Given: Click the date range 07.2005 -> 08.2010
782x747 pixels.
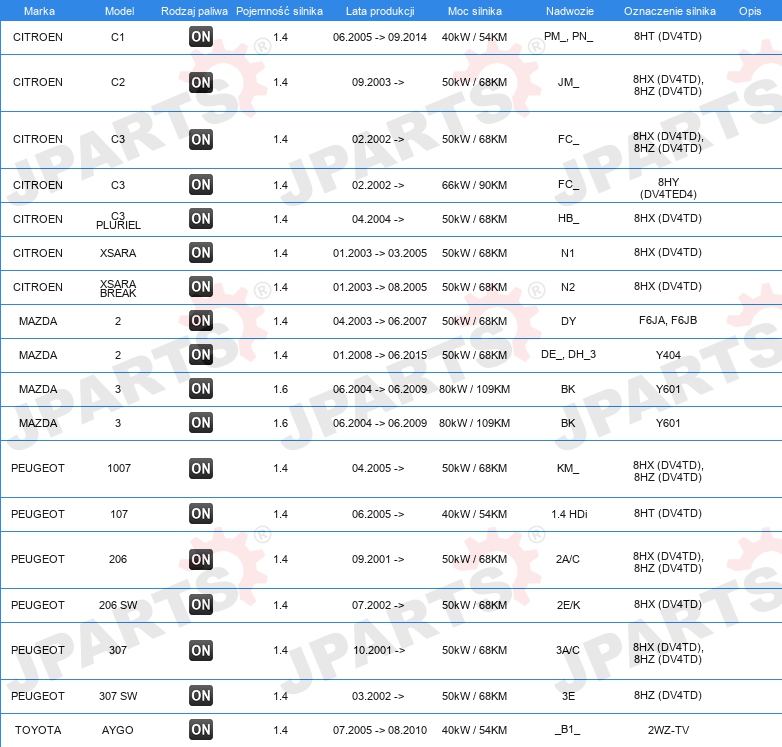Looking at the screenshot, I should click(380, 730).
